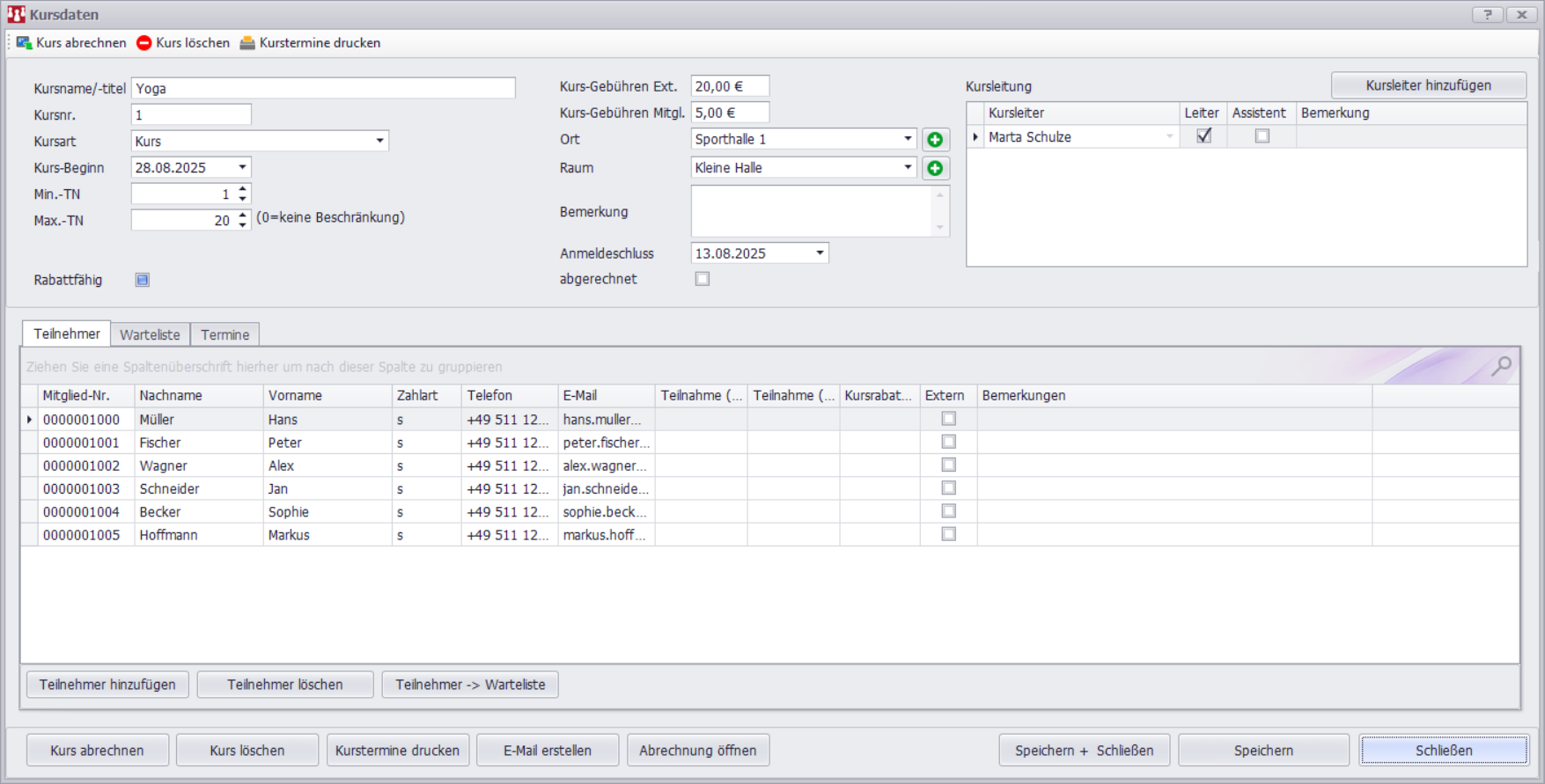Screen dimensions: 1545x784
Task: Click the Kurstermine drucken printer icon
Action: (247, 42)
